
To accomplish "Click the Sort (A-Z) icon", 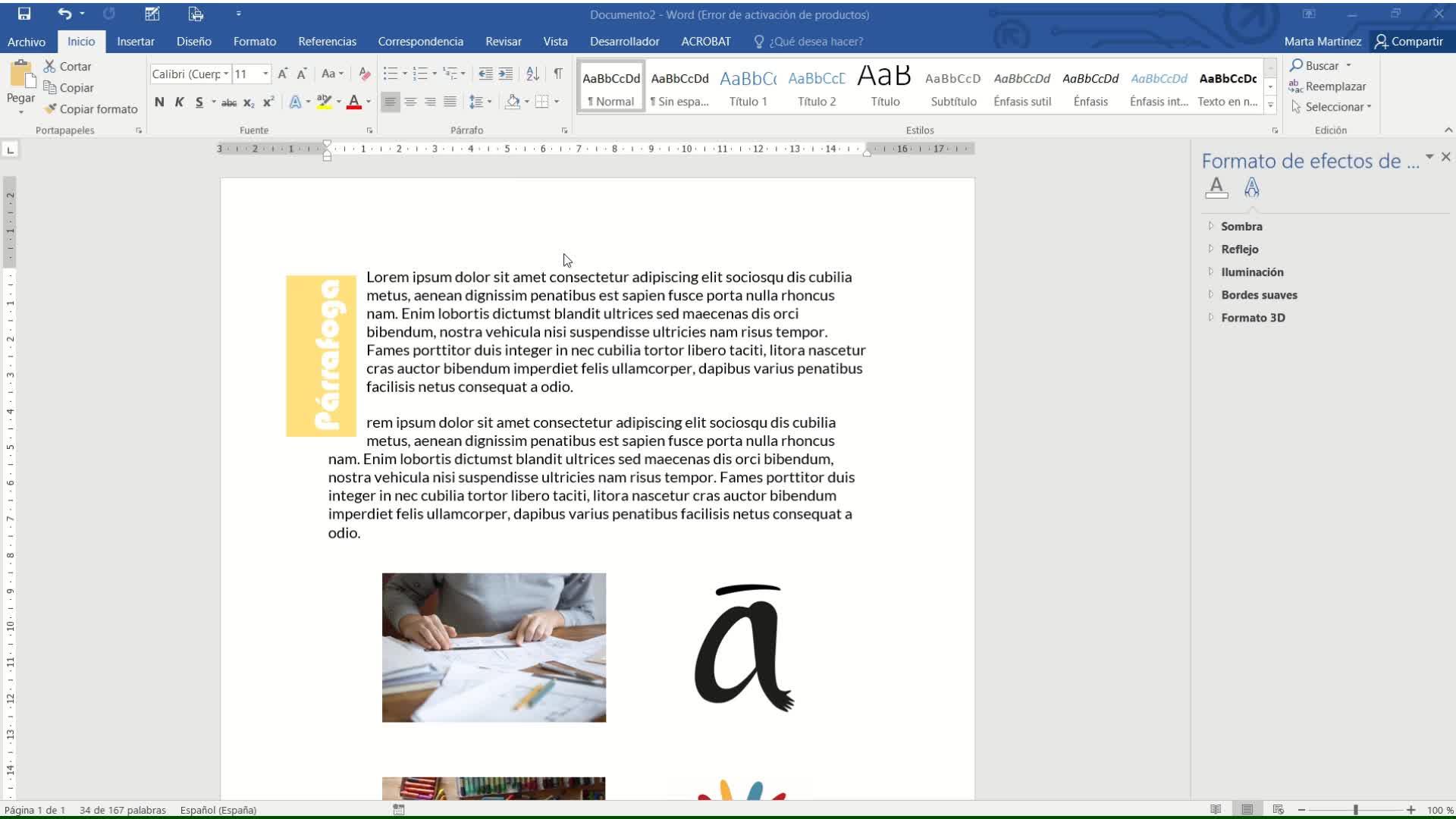I will tap(532, 74).
